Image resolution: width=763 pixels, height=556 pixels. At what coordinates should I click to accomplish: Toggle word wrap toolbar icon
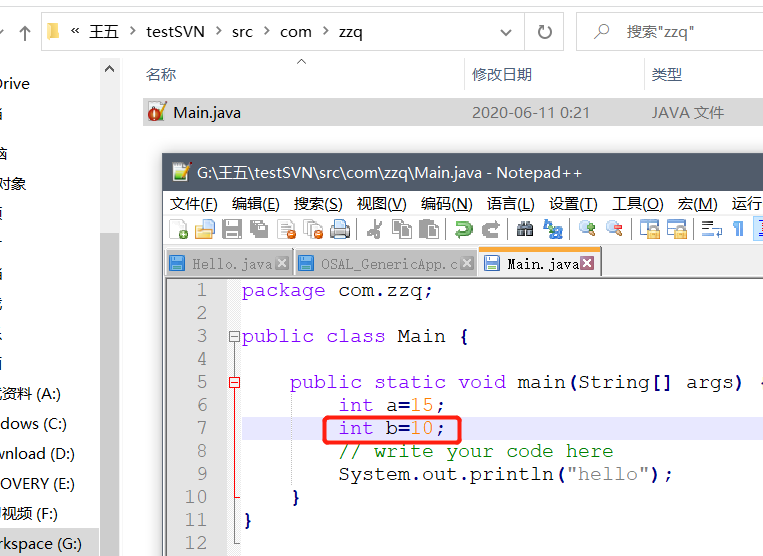coord(711,229)
